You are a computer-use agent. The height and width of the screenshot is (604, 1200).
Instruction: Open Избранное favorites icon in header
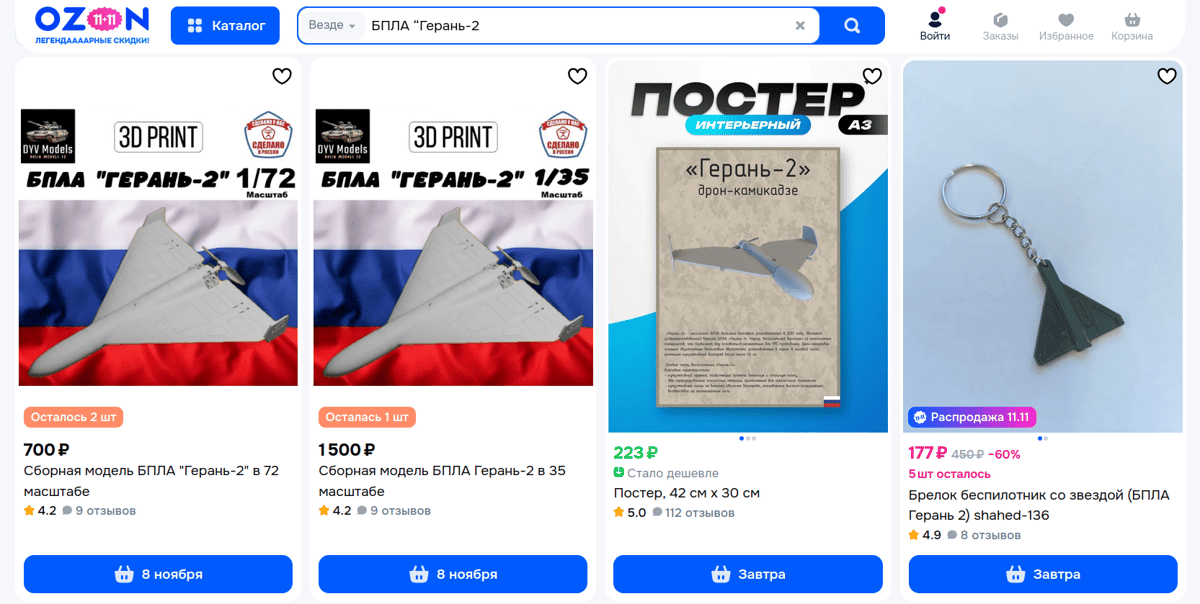[x=1066, y=26]
